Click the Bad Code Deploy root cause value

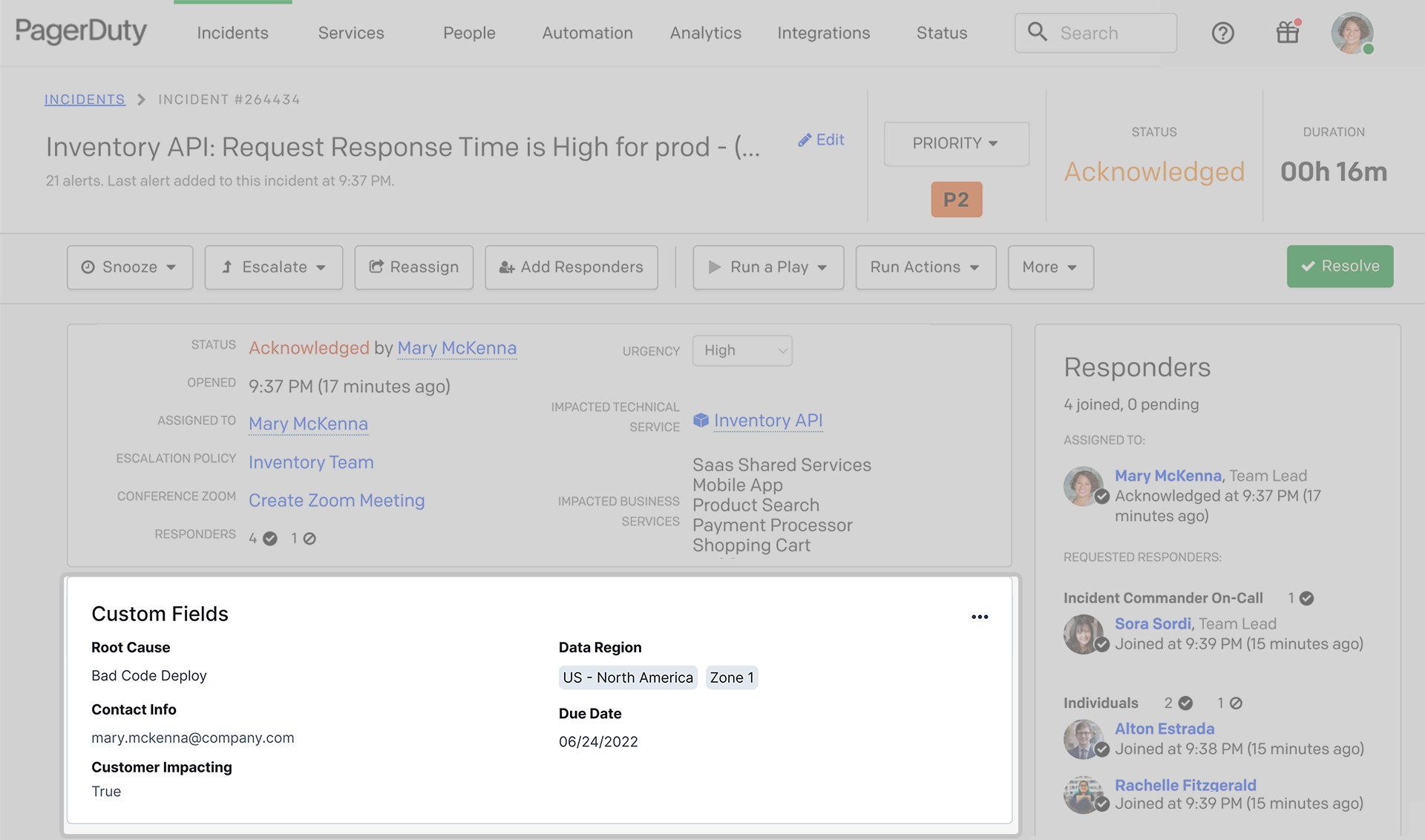(149, 675)
